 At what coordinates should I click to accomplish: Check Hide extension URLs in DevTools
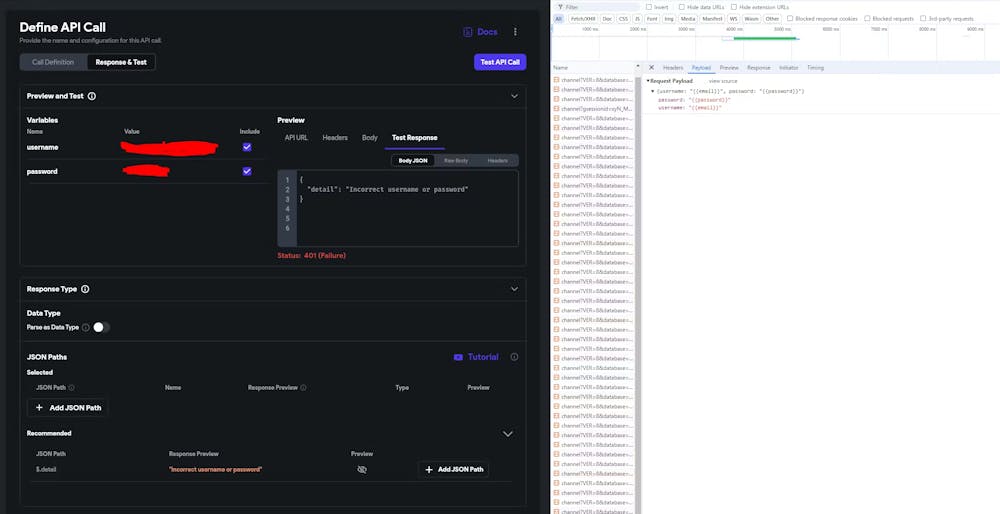(734, 7)
